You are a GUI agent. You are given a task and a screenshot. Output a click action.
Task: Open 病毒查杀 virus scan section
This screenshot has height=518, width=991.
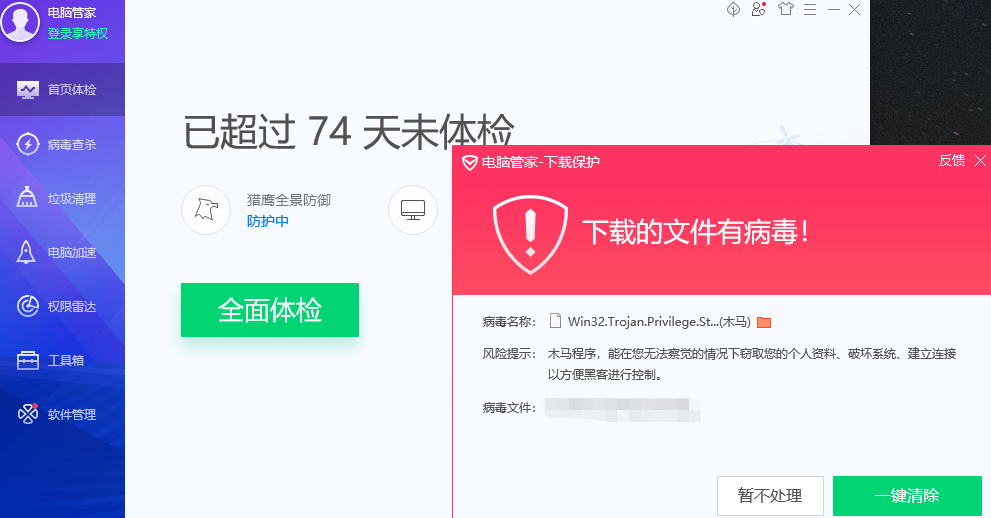pyautogui.click(x=63, y=144)
